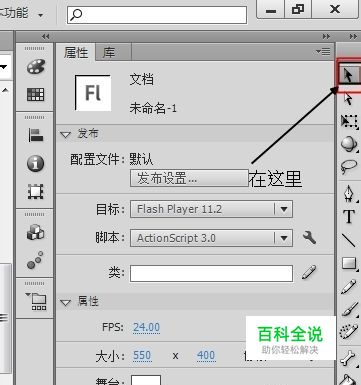Open the properties panel options menu
361x385 pixels.
[323, 52]
